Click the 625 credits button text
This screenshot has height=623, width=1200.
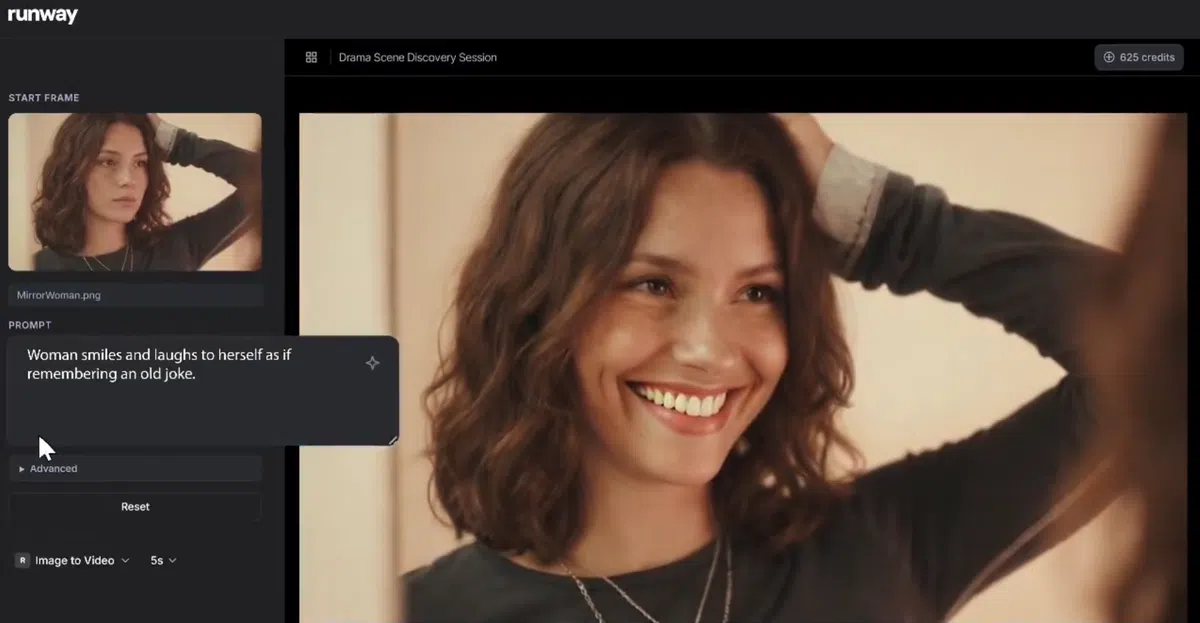click(1147, 57)
